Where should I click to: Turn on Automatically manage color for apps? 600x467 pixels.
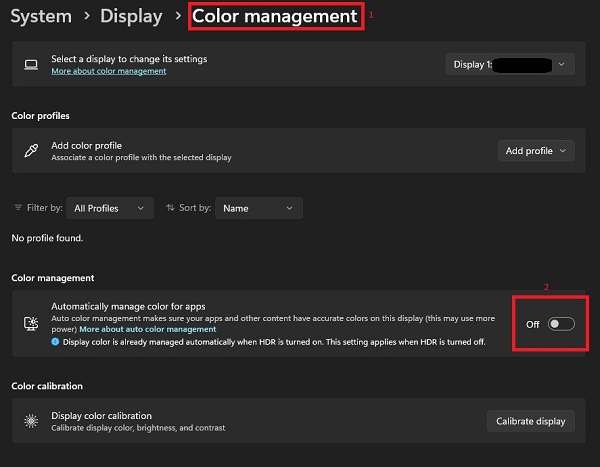click(x=561, y=324)
